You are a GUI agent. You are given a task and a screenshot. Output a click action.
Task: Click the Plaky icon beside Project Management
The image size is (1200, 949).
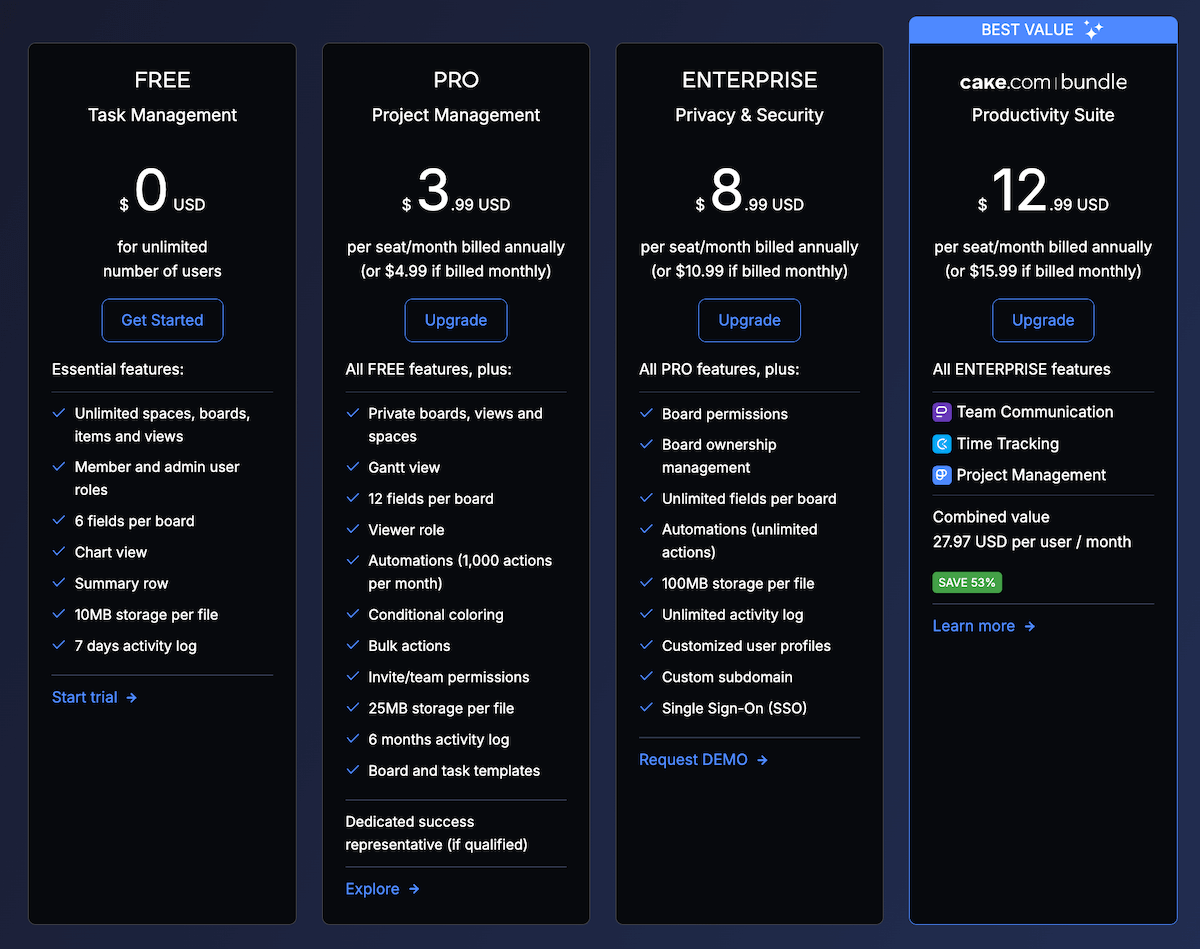pyautogui.click(x=941, y=475)
